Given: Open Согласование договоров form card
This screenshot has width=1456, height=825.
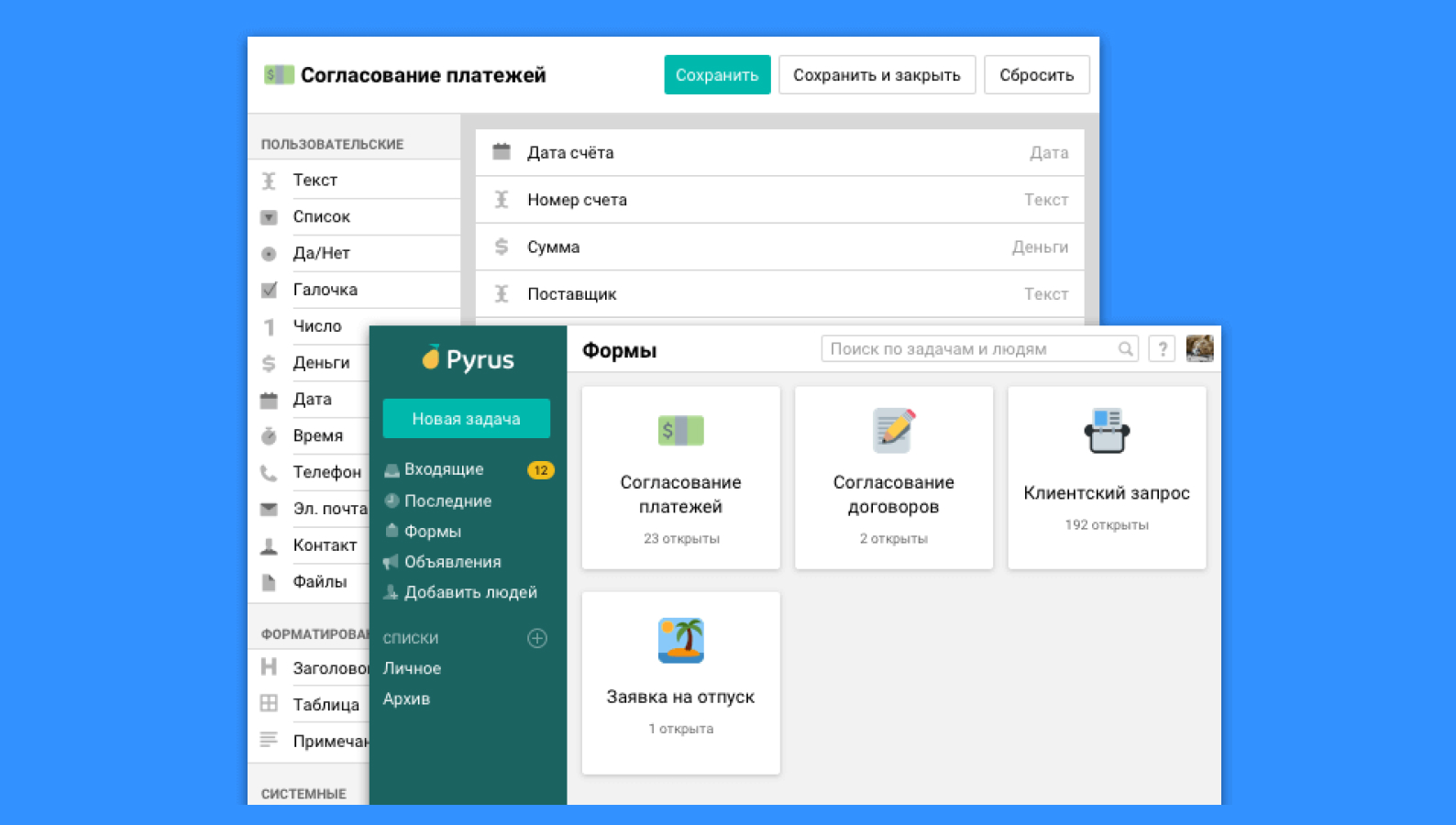Looking at the screenshot, I should pos(894,478).
